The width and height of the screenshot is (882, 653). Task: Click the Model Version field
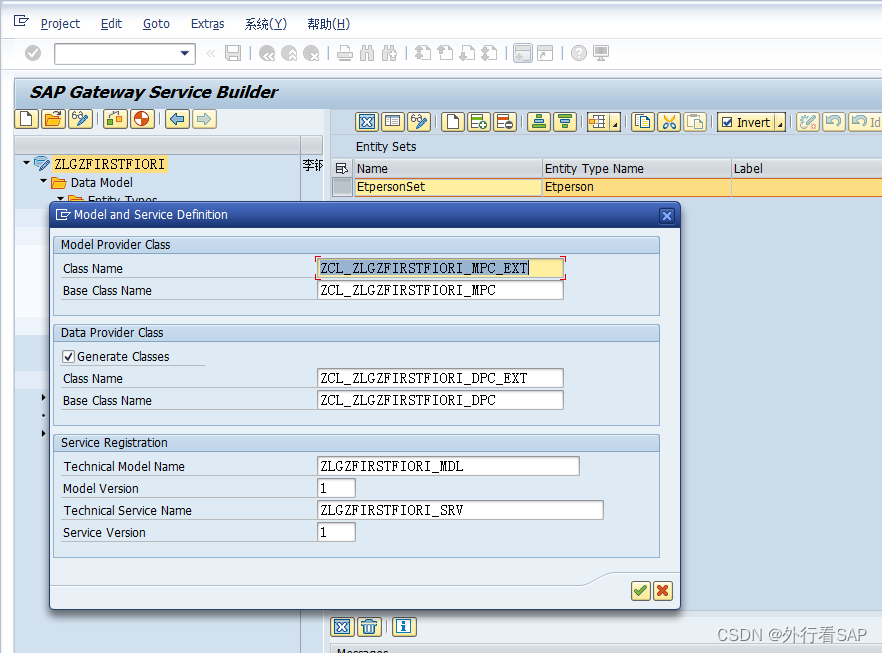point(336,488)
